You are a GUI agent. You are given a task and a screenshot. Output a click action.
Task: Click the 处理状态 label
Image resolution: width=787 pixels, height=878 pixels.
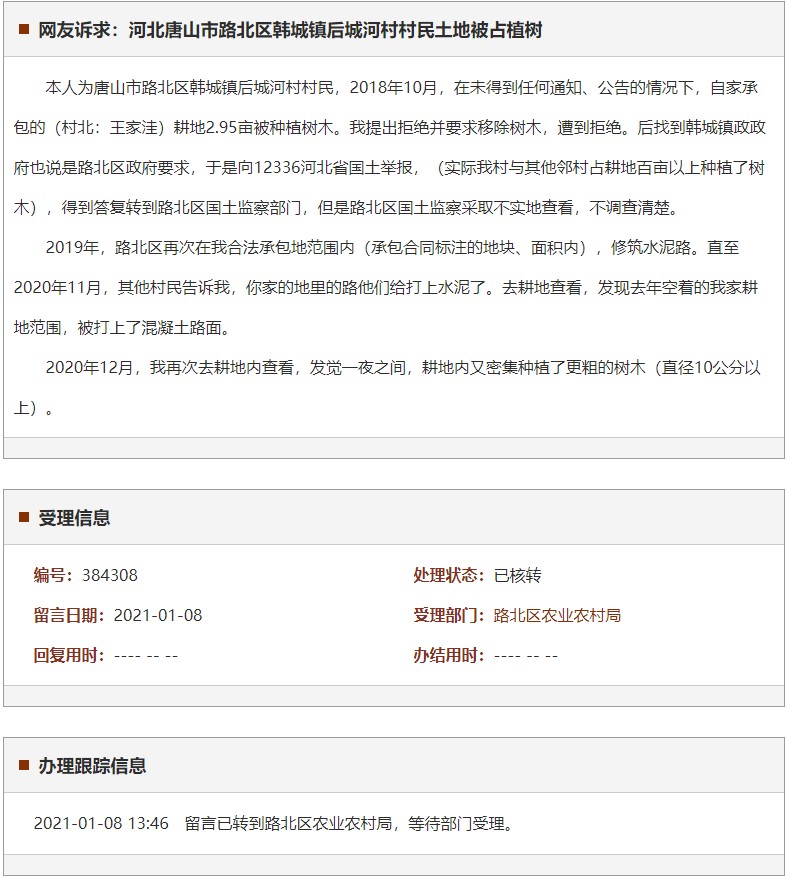click(449, 575)
